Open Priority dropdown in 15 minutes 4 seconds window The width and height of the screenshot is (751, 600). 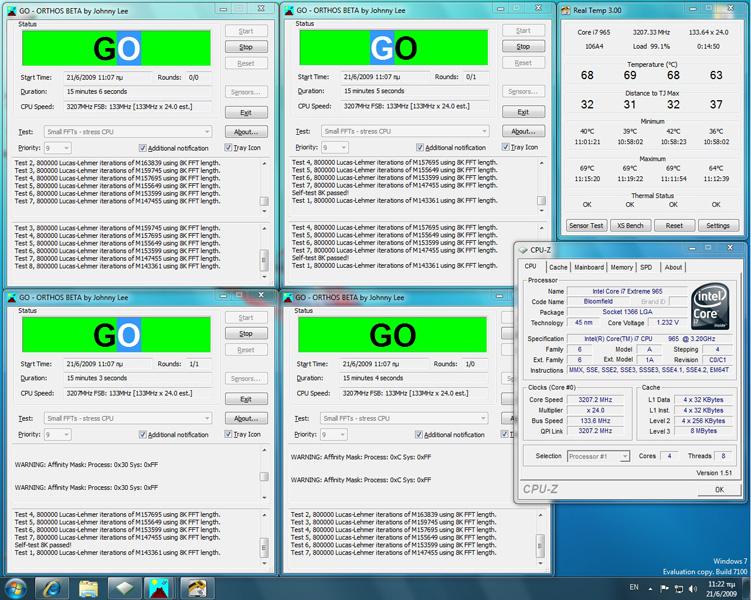333,434
